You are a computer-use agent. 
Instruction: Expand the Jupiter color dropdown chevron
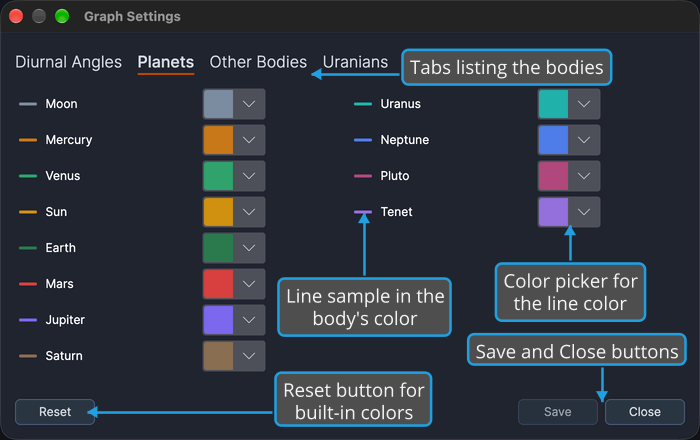pos(249,320)
